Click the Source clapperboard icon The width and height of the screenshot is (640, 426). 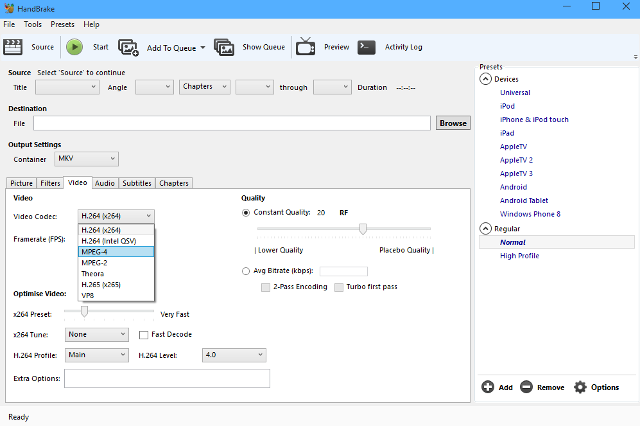tap(13, 47)
